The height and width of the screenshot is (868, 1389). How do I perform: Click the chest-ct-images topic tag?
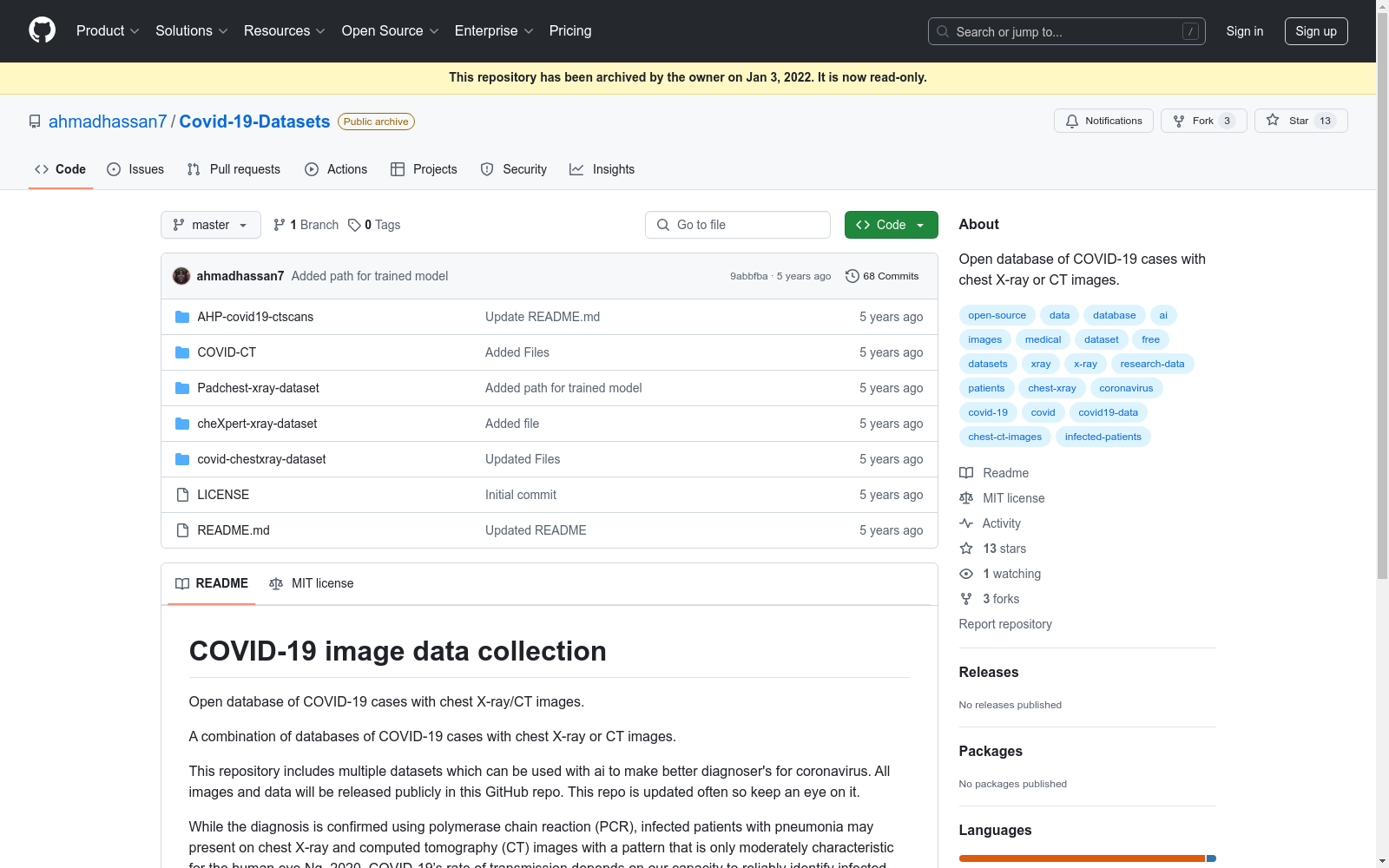pyautogui.click(x=1005, y=437)
